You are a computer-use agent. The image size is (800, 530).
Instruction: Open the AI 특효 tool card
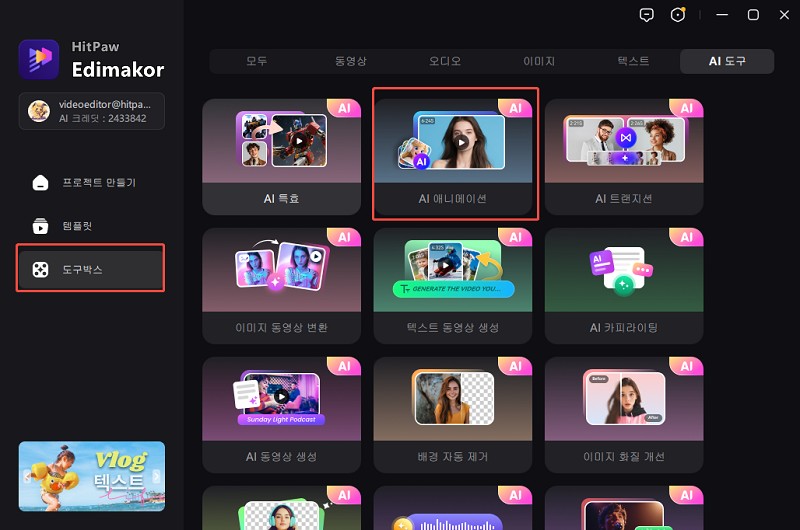point(281,157)
